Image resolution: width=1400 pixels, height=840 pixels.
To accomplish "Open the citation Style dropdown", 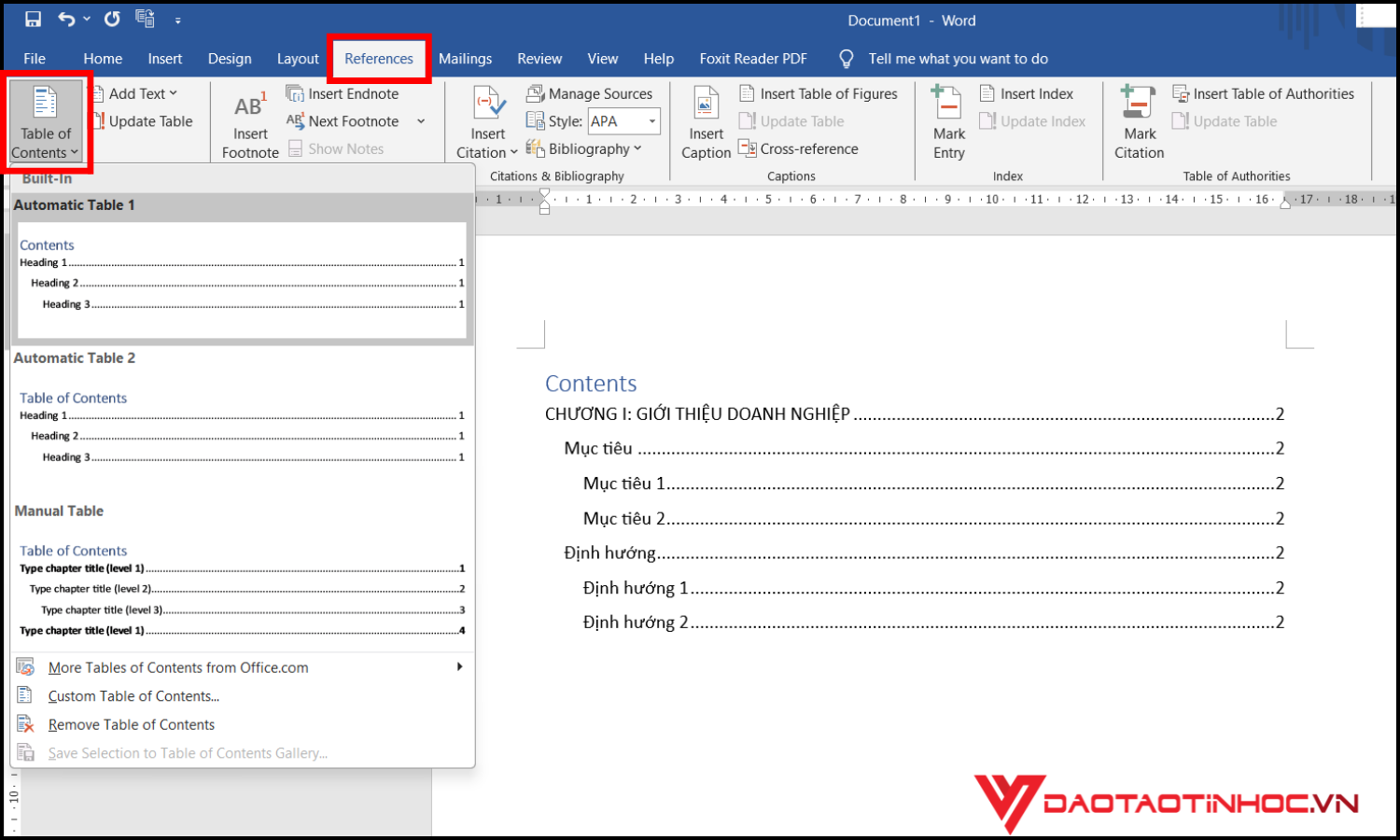I will (651, 121).
